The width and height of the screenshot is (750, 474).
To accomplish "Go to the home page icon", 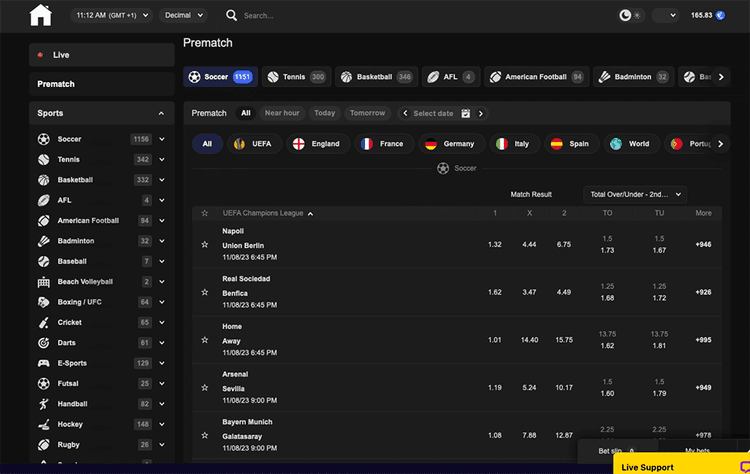I will tap(41, 15).
